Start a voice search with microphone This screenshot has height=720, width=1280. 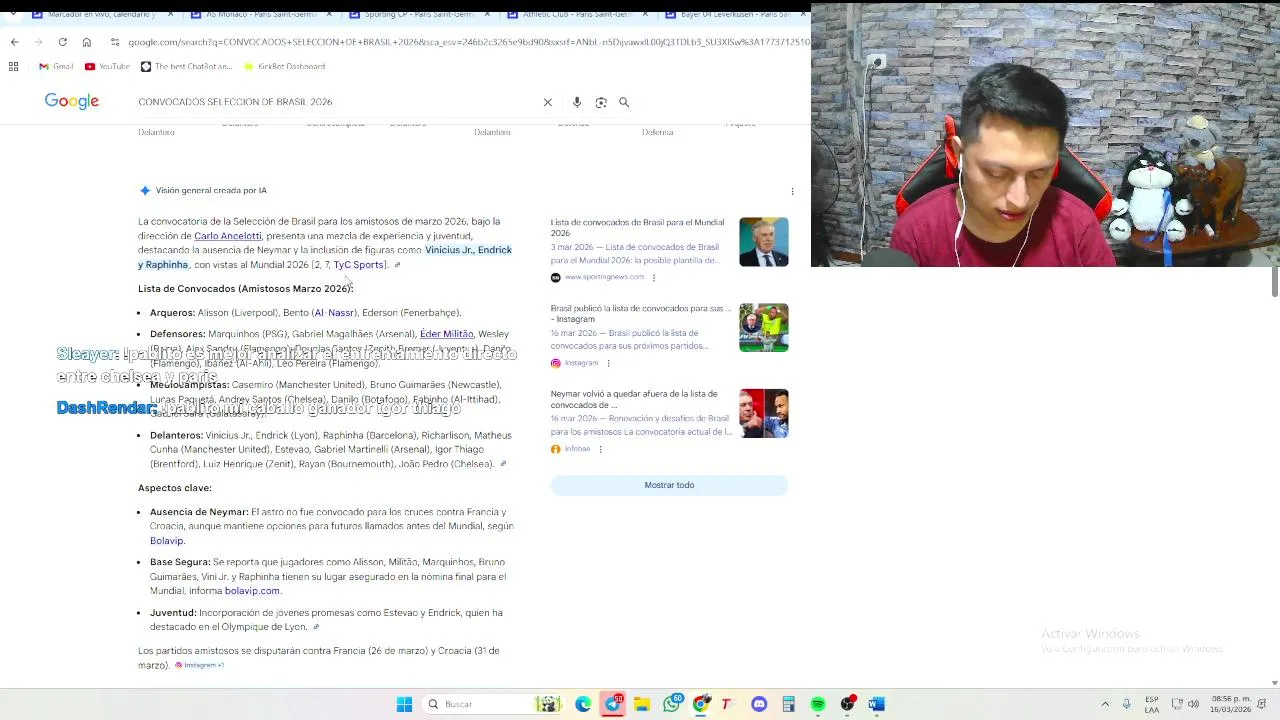click(577, 102)
